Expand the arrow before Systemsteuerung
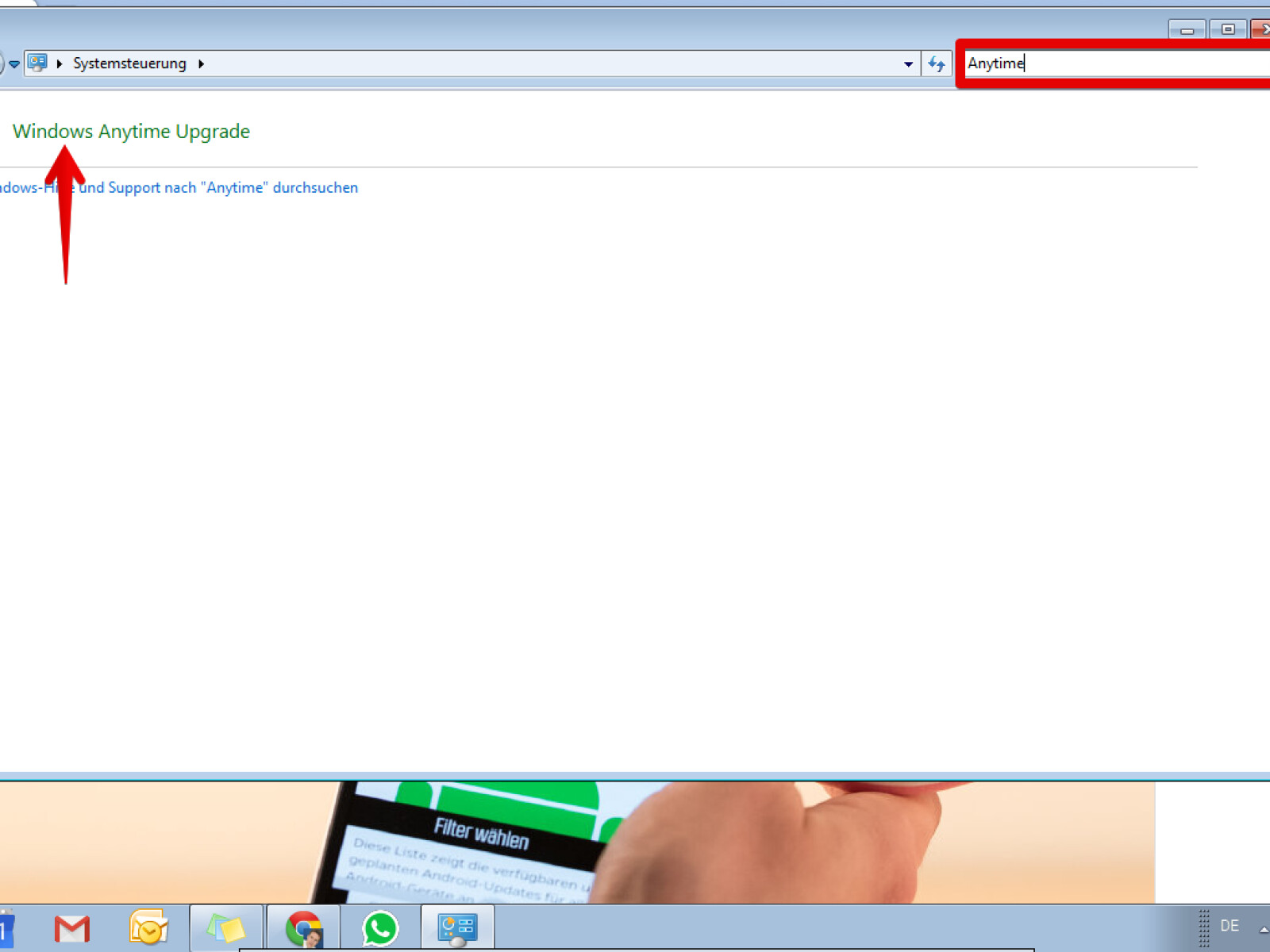 pyautogui.click(x=60, y=63)
